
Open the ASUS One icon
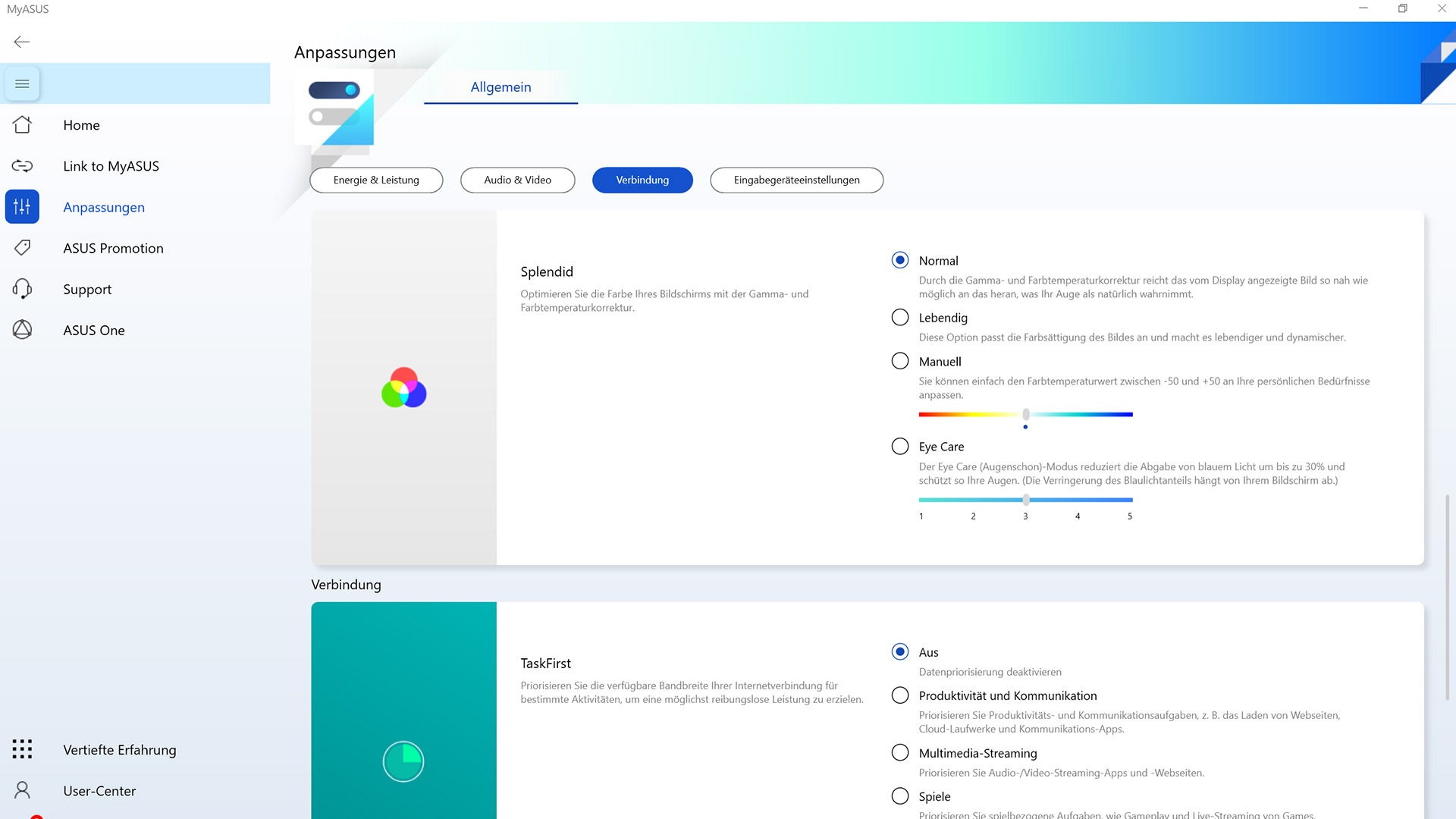22,330
